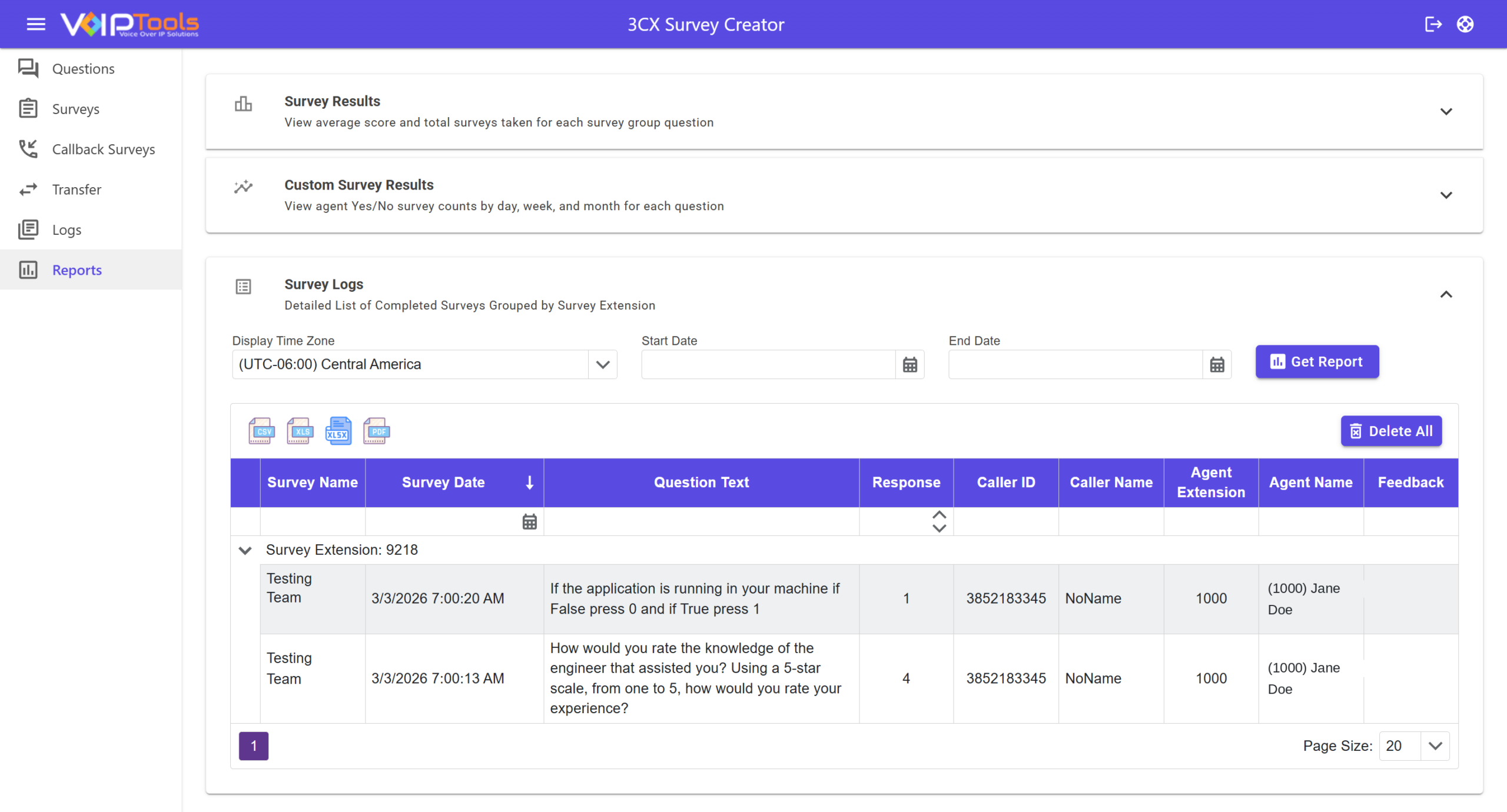
Task: Go to Surveys in sidebar
Action: (91, 109)
